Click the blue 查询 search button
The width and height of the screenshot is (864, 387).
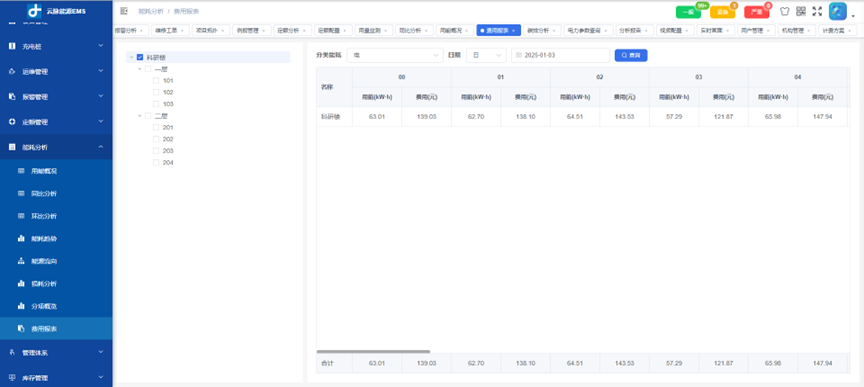631,55
